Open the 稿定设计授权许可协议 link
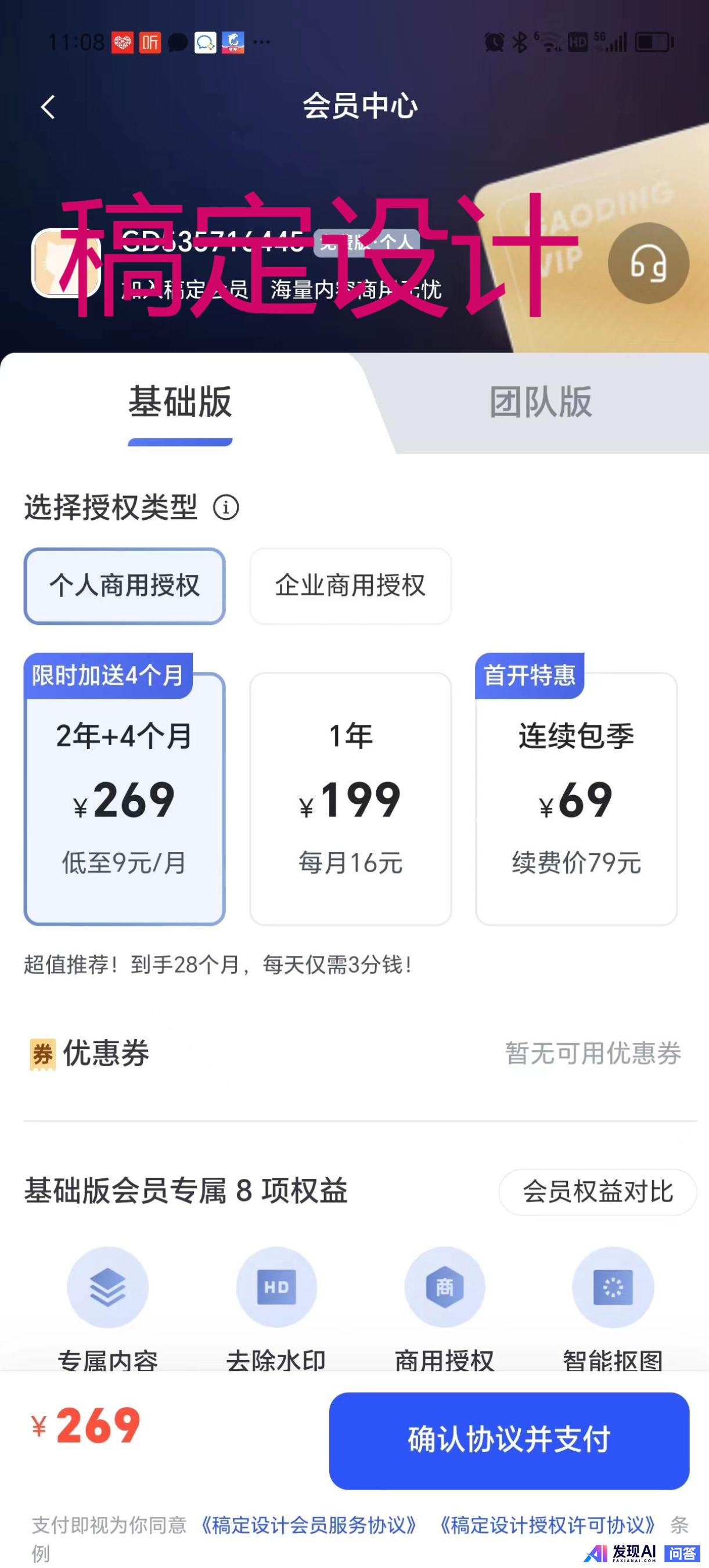The height and width of the screenshot is (1568, 709). point(546,1525)
